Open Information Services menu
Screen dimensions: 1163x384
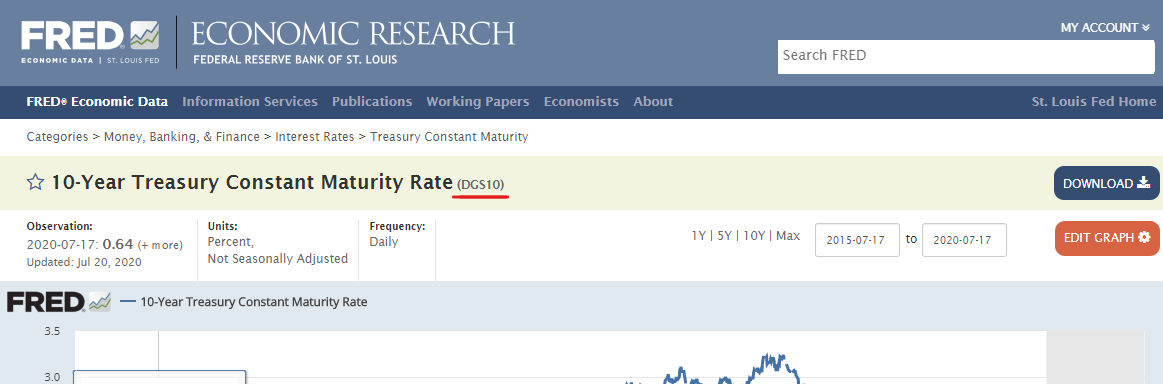click(250, 102)
